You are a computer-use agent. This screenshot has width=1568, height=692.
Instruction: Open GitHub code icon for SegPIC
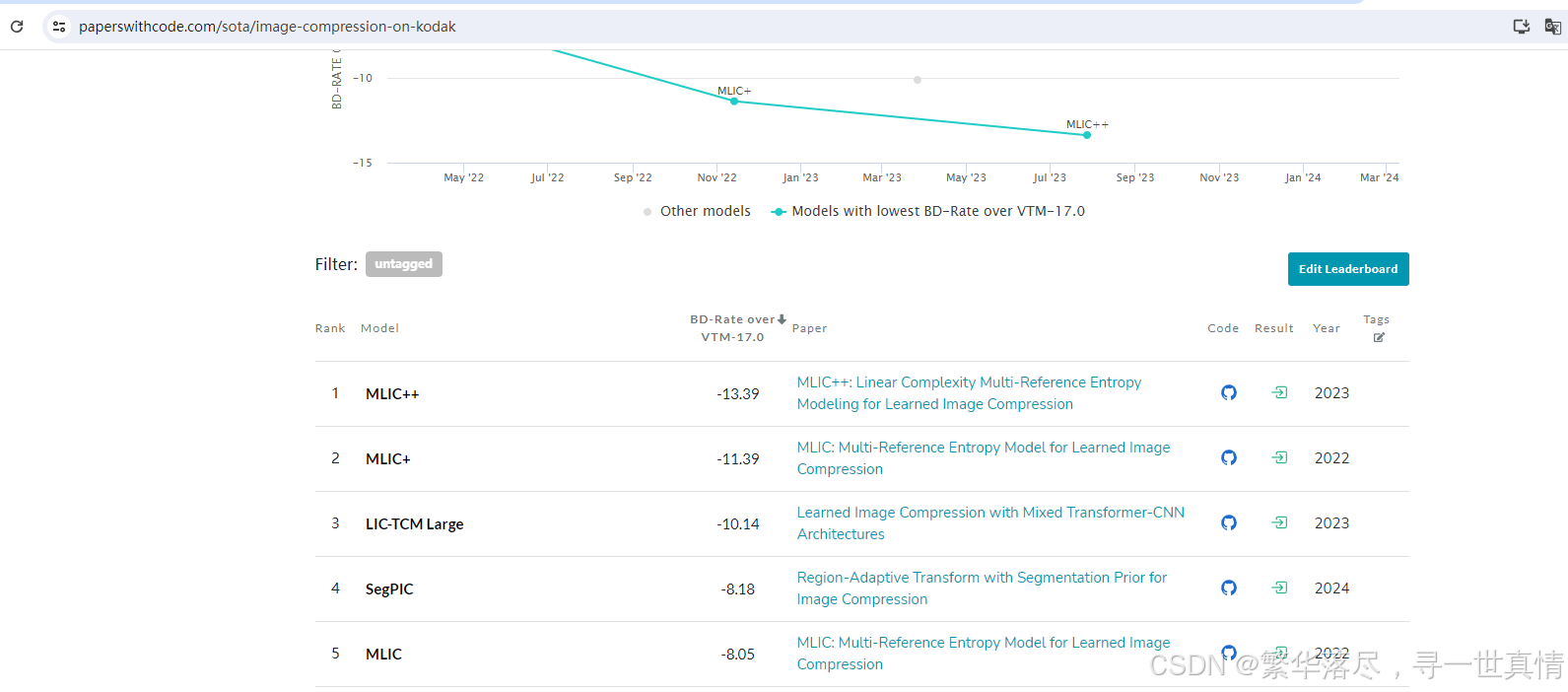[1229, 588]
